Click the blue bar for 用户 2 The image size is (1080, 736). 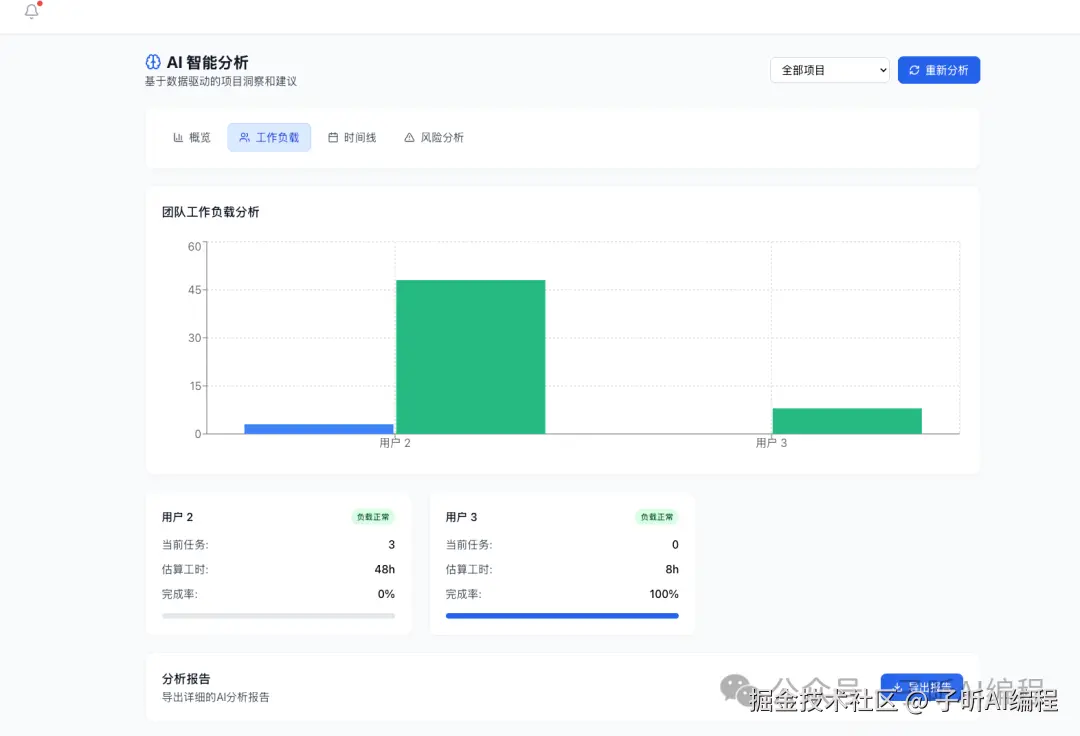[x=319, y=429]
